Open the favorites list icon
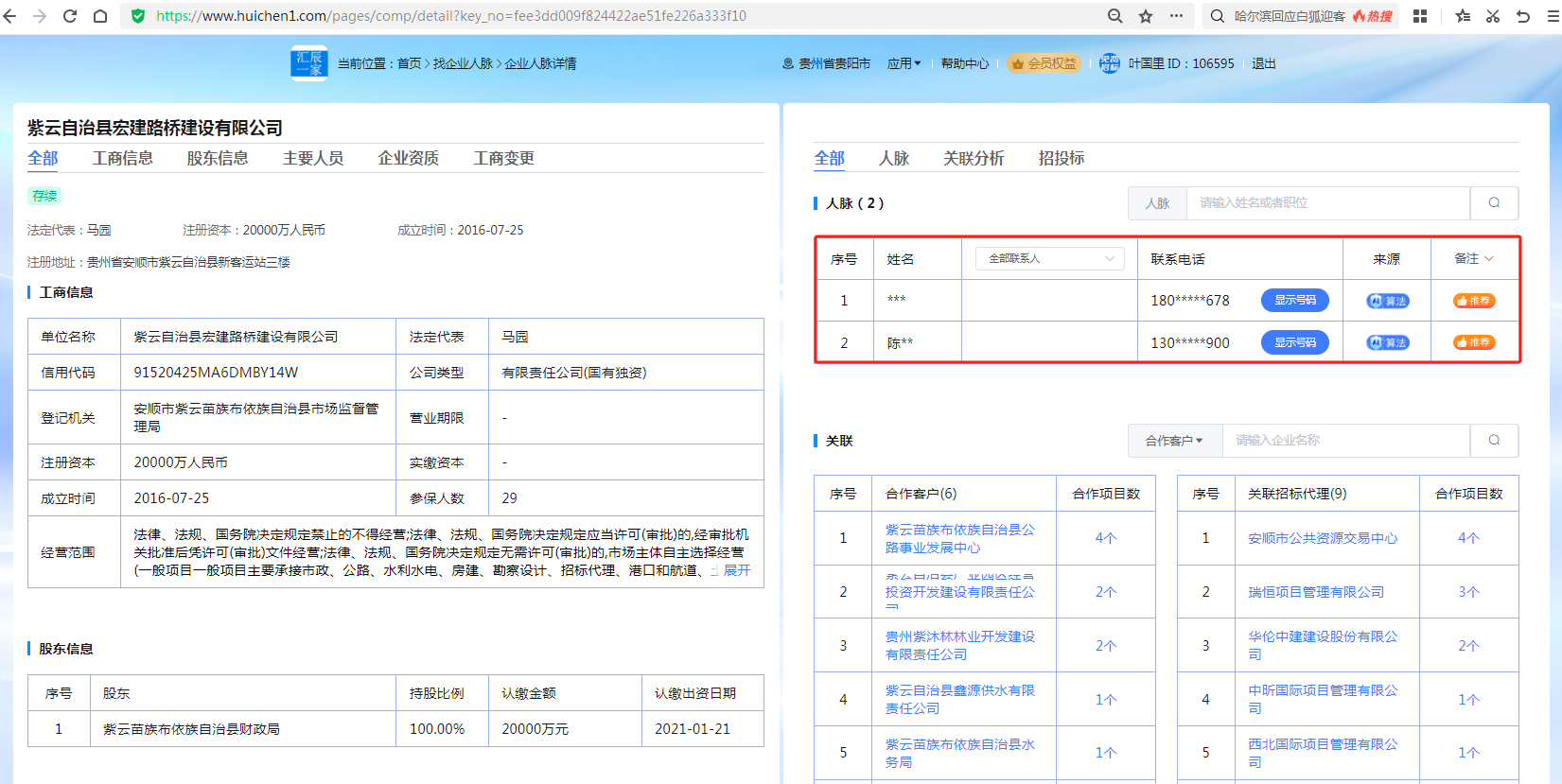The width and height of the screenshot is (1562, 784). point(1463,16)
